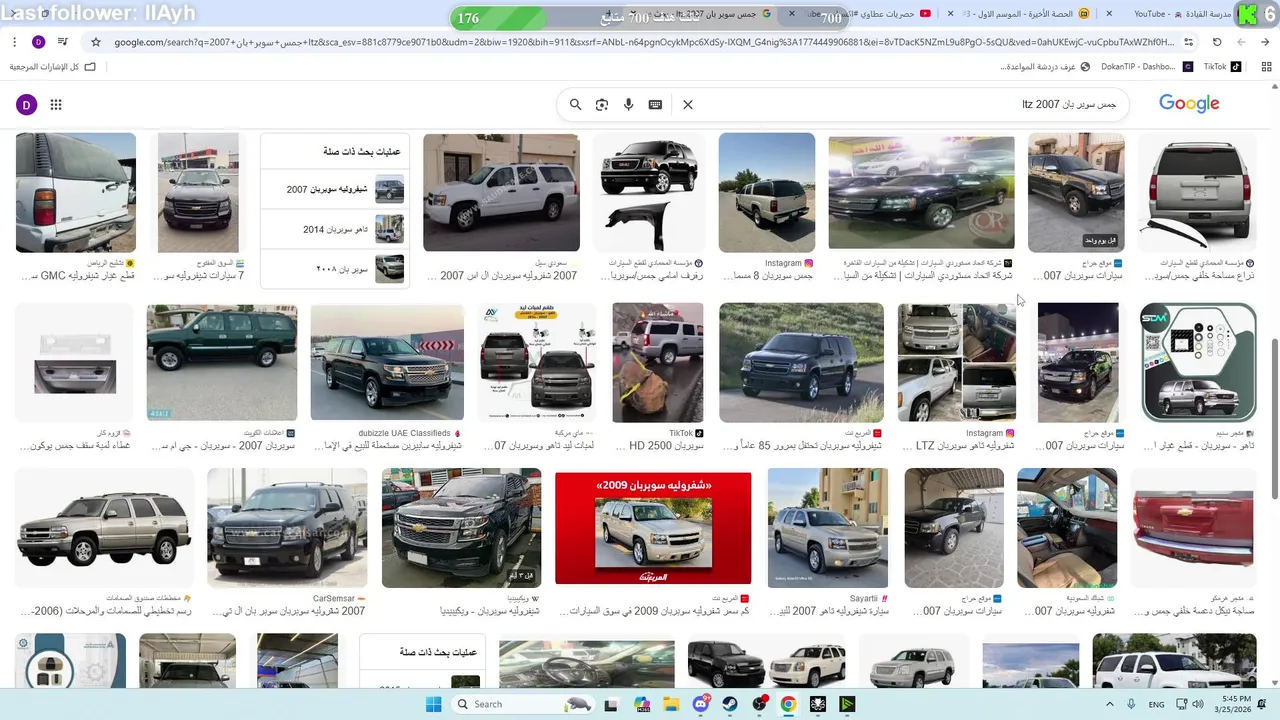Select related search سوبر بان ٢٠٠٨
1280x720 pixels.
pyautogui.click(x=335, y=268)
